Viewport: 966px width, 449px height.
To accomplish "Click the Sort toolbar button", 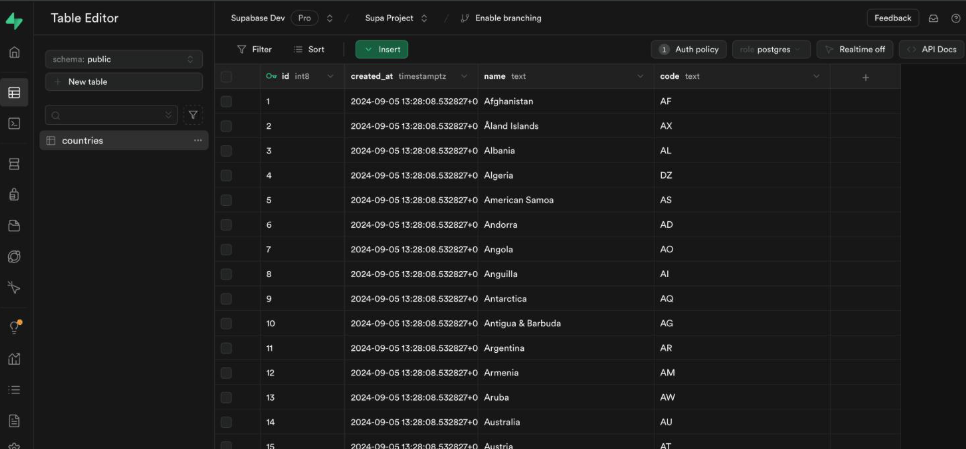I will (x=309, y=49).
